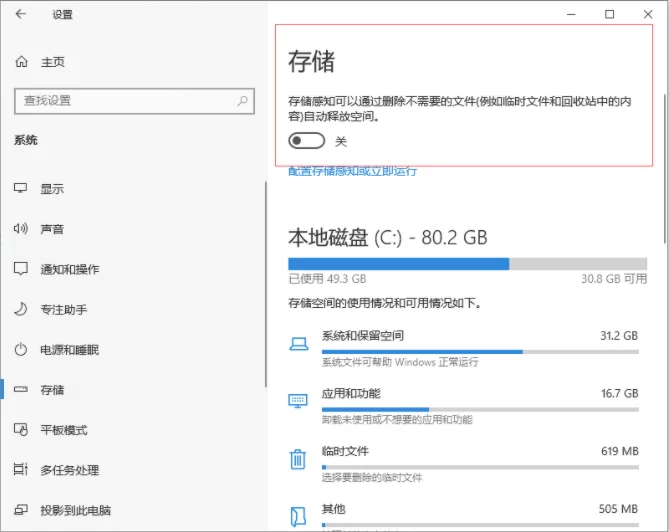
Task: Click the Focus assist (专注助手) moon icon
Action: tap(21, 310)
